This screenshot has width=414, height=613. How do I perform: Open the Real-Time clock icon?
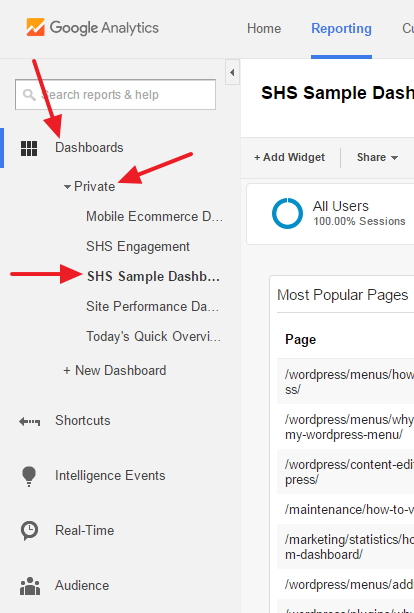(x=29, y=531)
